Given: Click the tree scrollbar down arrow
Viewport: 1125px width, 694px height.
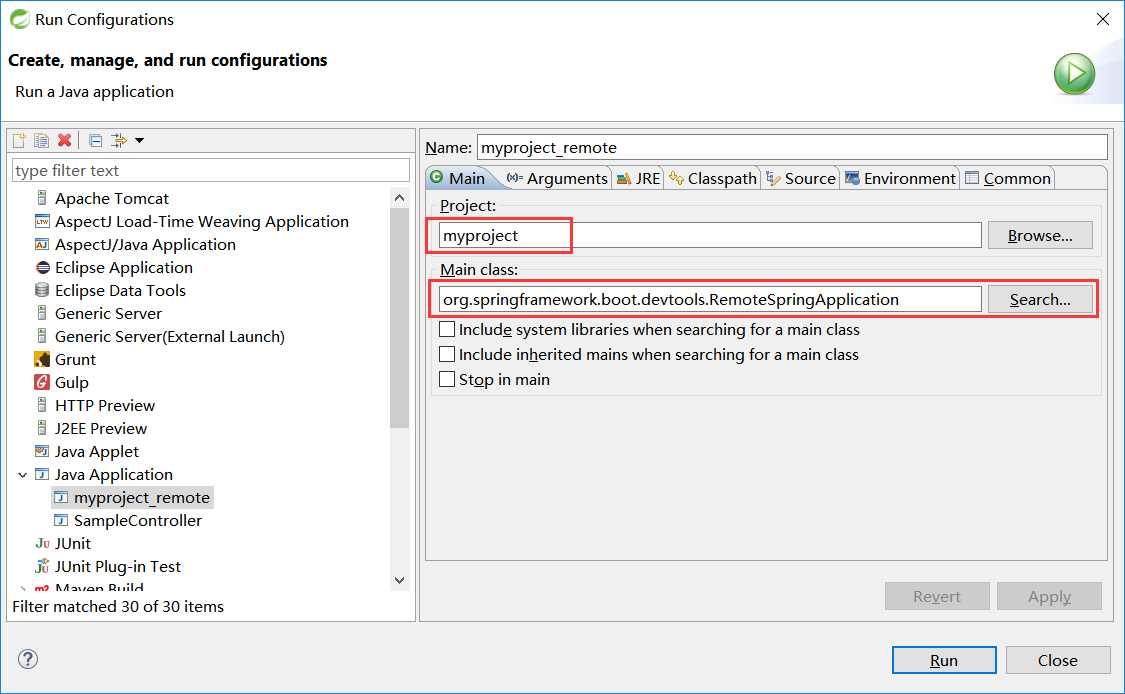Looking at the screenshot, I should point(400,580).
